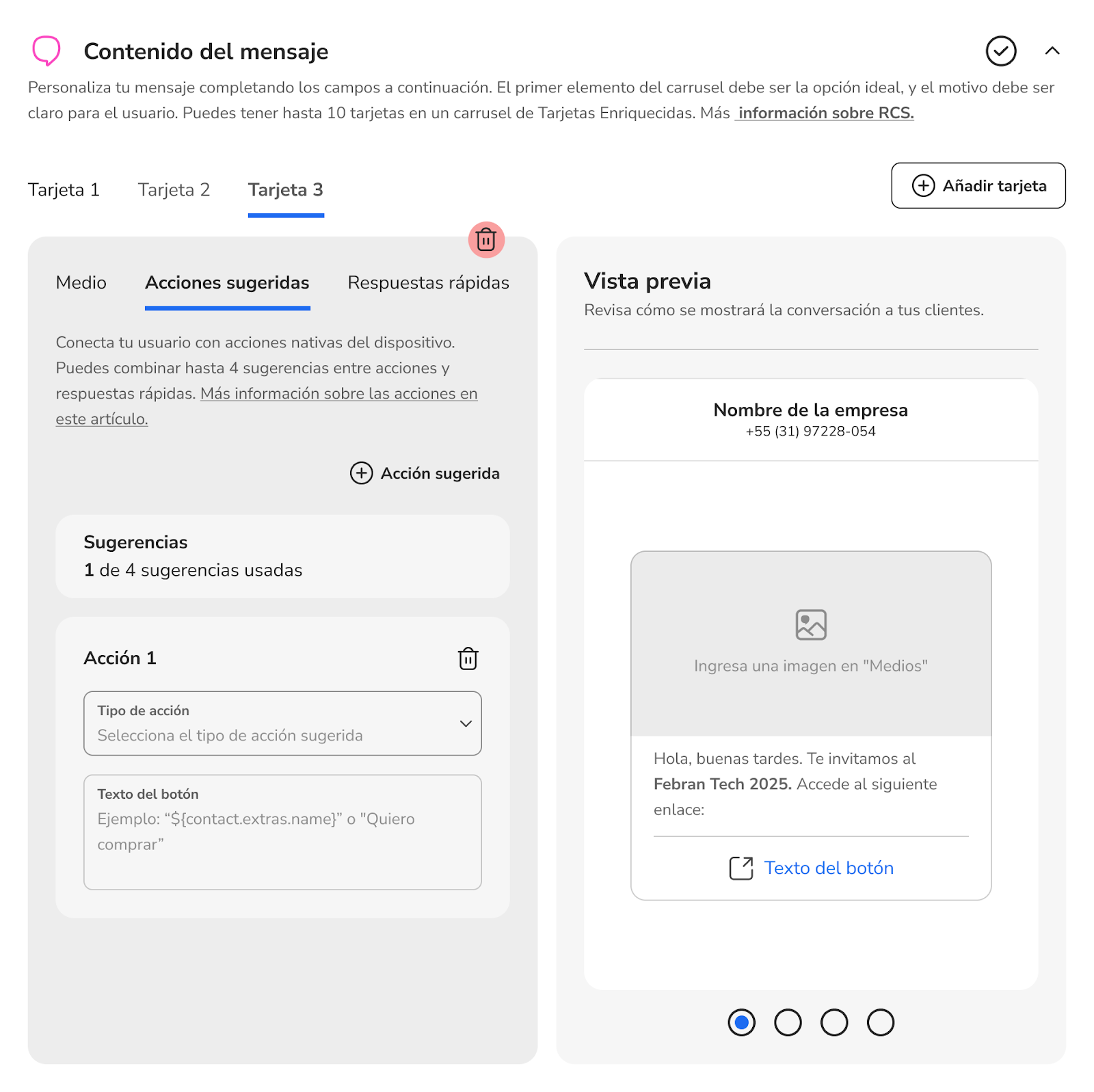Delete Acción 1 using its trash icon
This screenshot has width=1094, height=1092.
pos(468,658)
